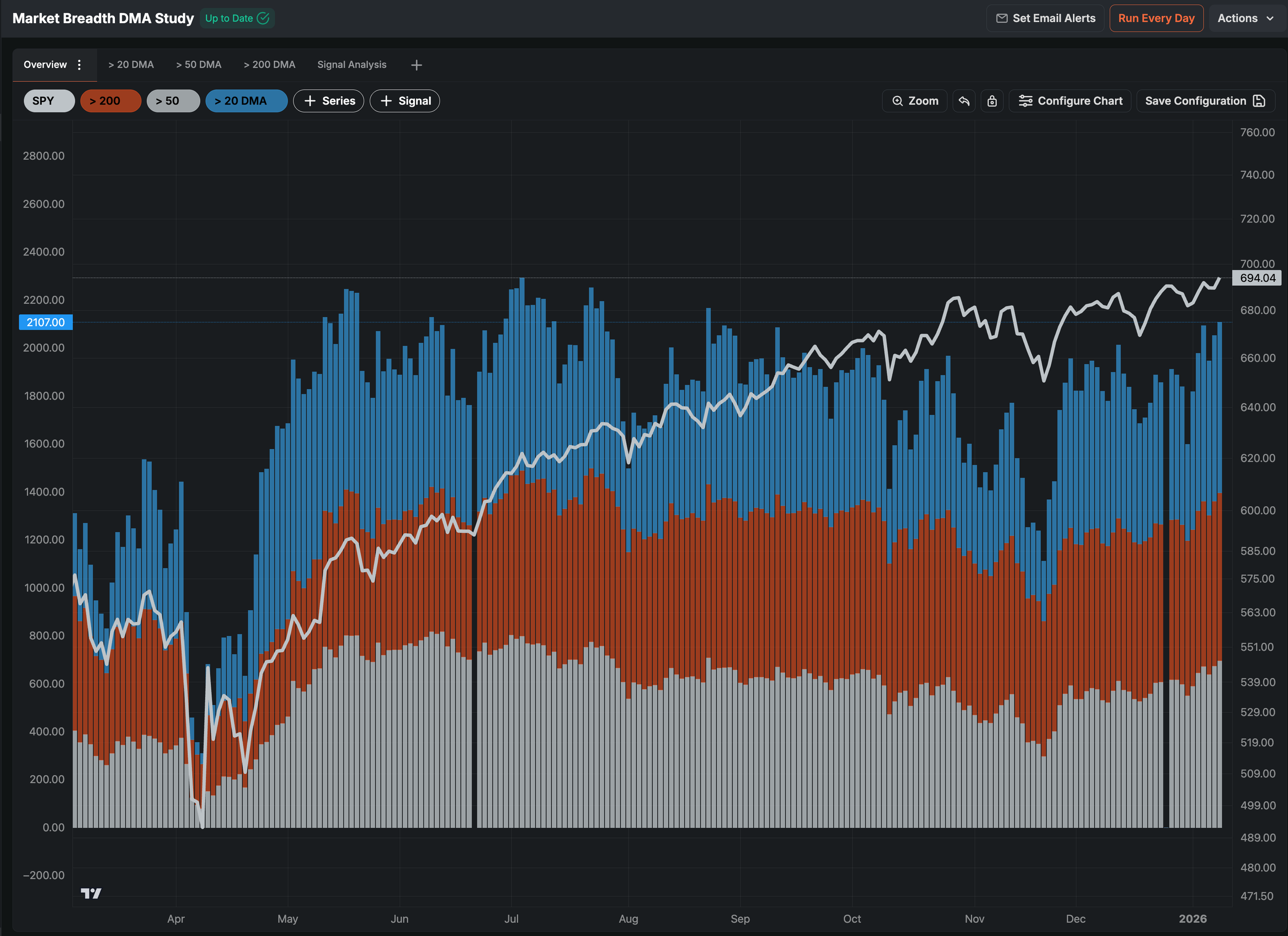Image resolution: width=1288 pixels, height=936 pixels.
Task: Click the chart lock icon
Action: pos(992,101)
